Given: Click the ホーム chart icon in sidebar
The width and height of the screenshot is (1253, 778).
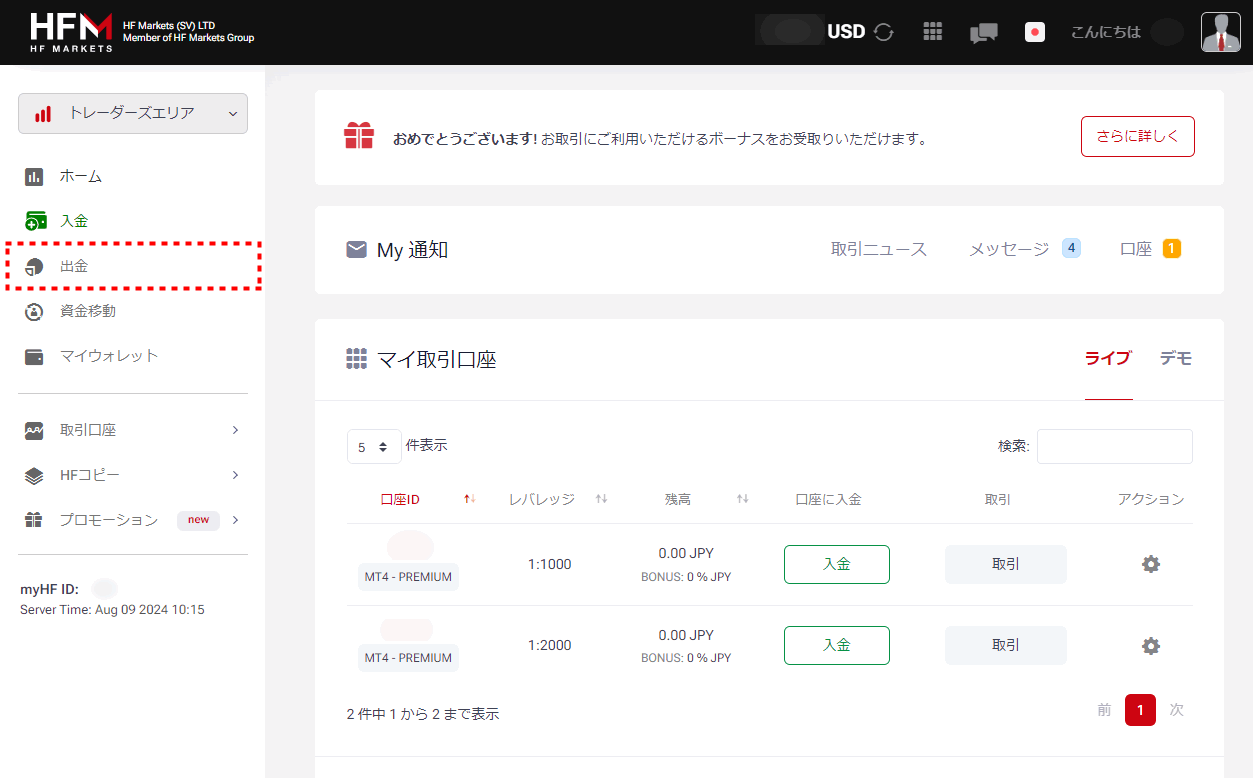Looking at the screenshot, I should click(34, 177).
